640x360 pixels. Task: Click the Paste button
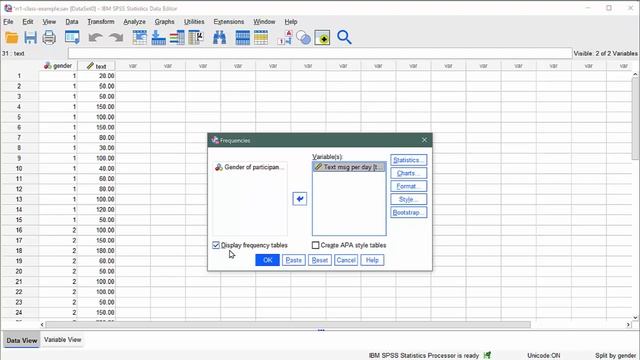click(293, 260)
